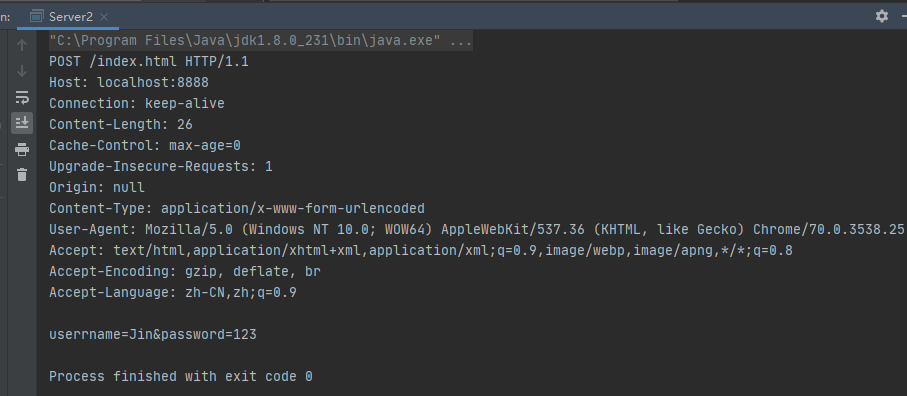Click the ellipsis after java.exe path
Viewport: 907px width, 396px height.
(460, 41)
